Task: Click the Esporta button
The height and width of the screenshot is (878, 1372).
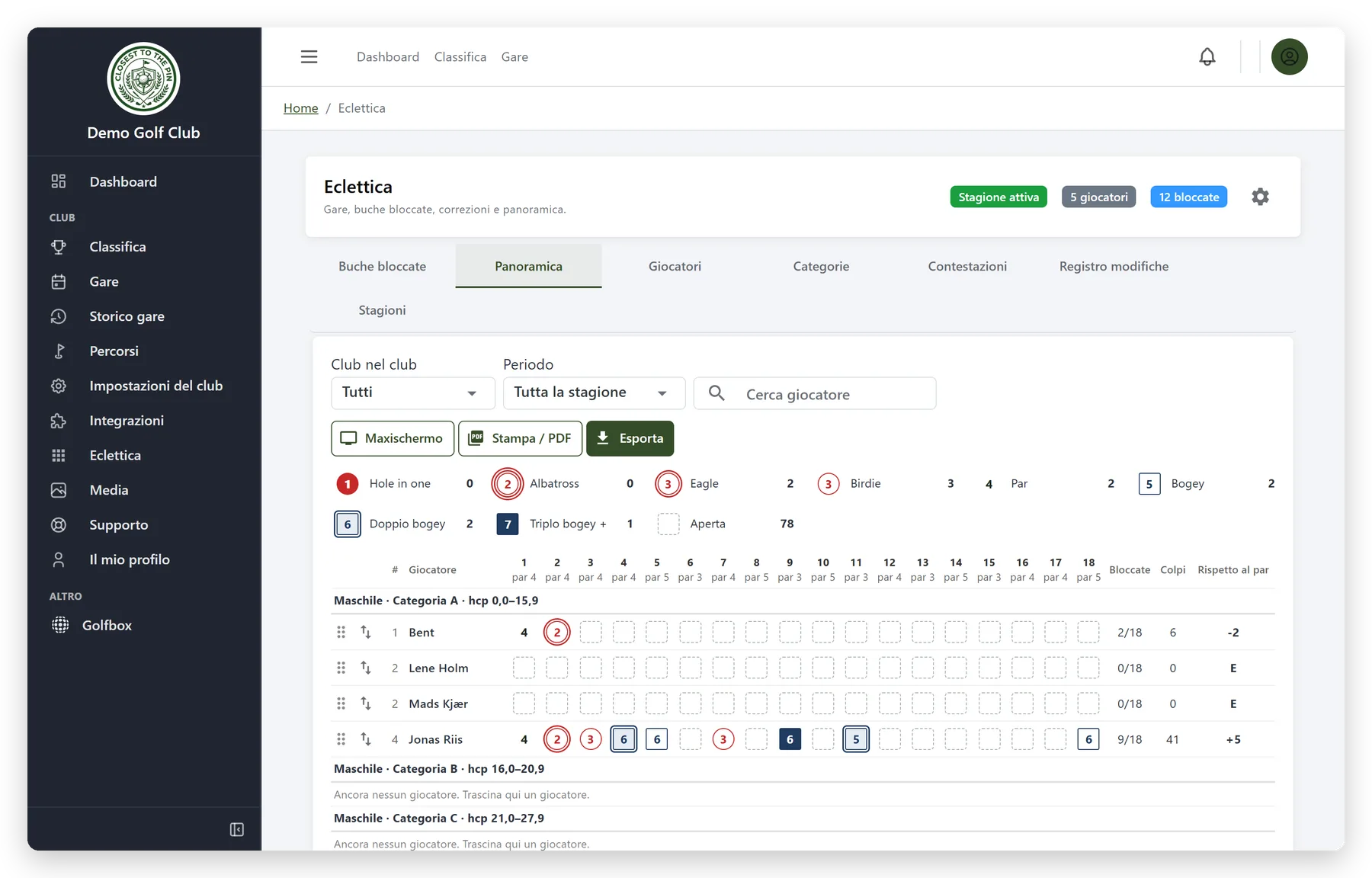Action: click(x=630, y=438)
